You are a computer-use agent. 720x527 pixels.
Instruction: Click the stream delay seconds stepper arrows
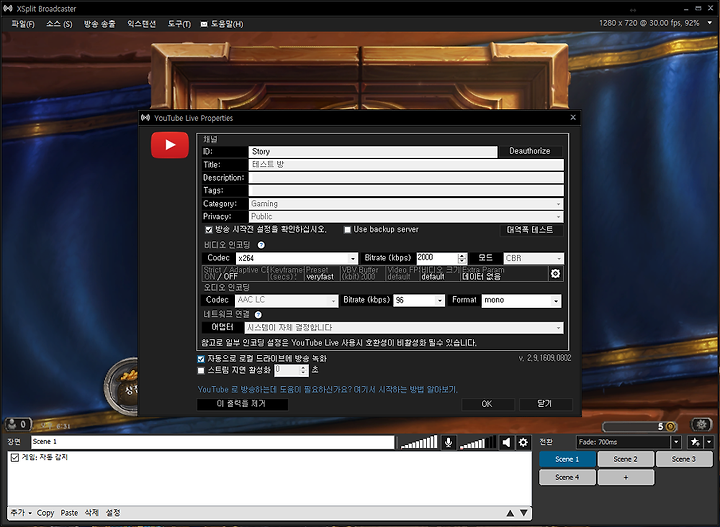point(303,370)
